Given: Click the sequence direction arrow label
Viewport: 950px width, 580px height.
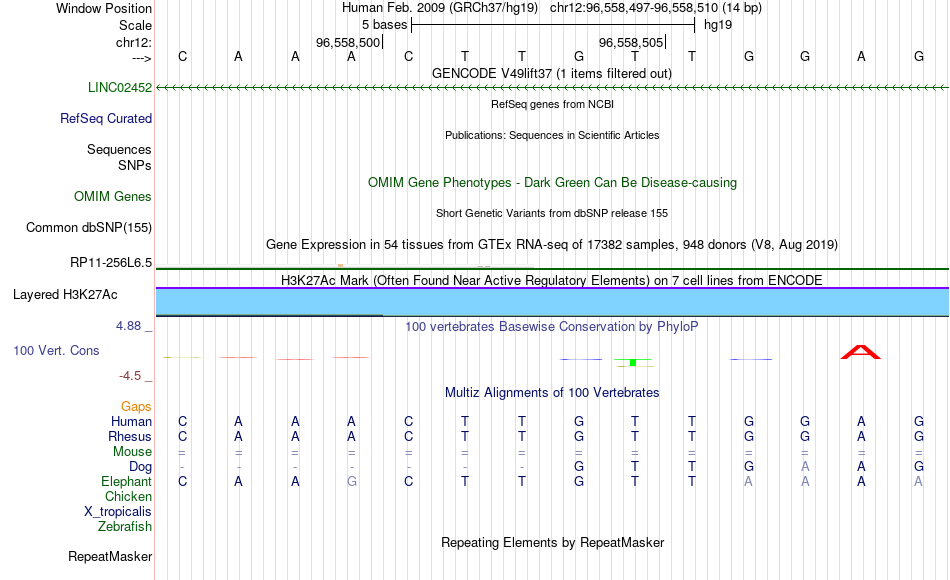Looking at the screenshot, I should point(142,58).
